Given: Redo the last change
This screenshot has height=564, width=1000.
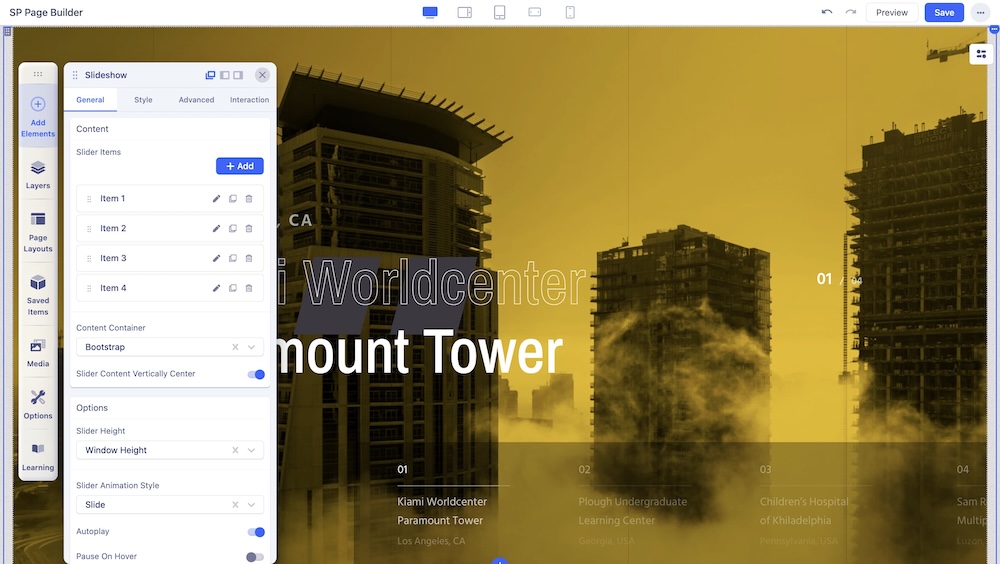Looking at the screenshot, I should 851,12.
